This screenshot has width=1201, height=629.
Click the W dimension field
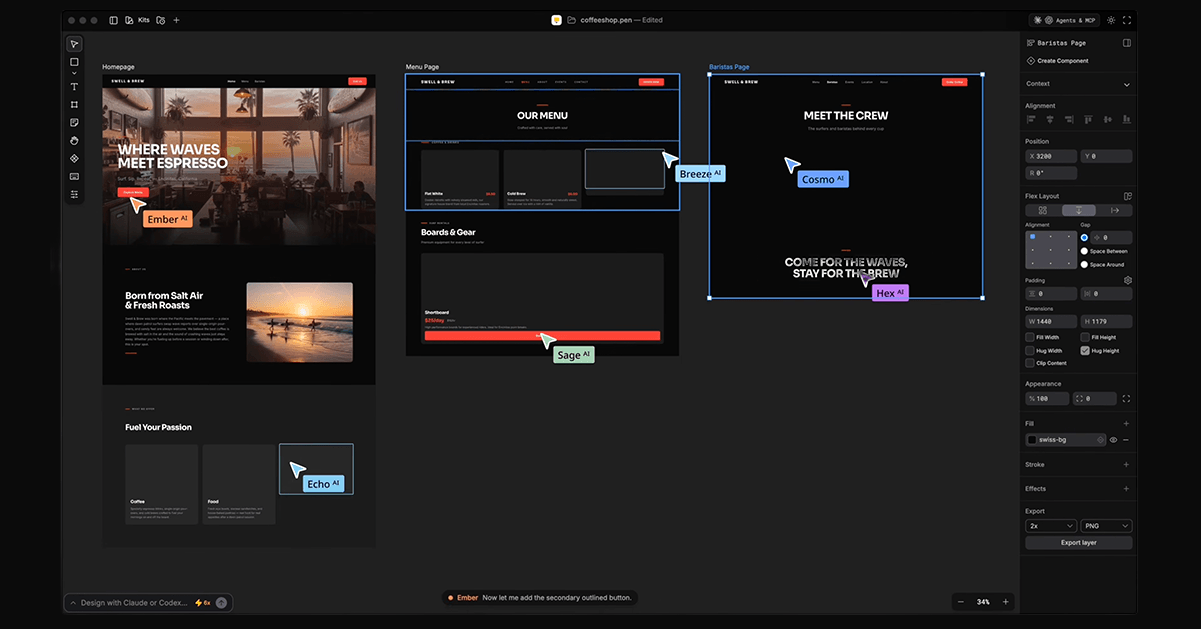pos(1051,322)
